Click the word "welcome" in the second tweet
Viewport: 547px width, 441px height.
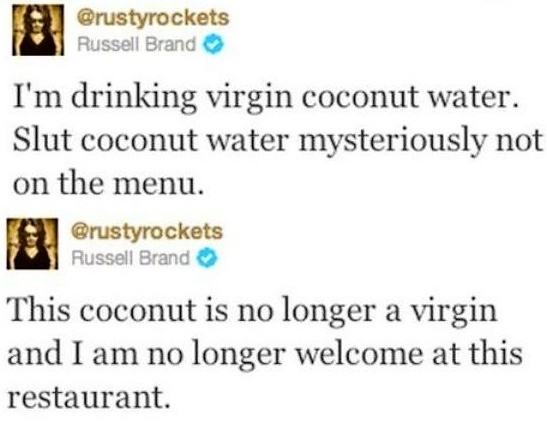click(x=360, y=353)
